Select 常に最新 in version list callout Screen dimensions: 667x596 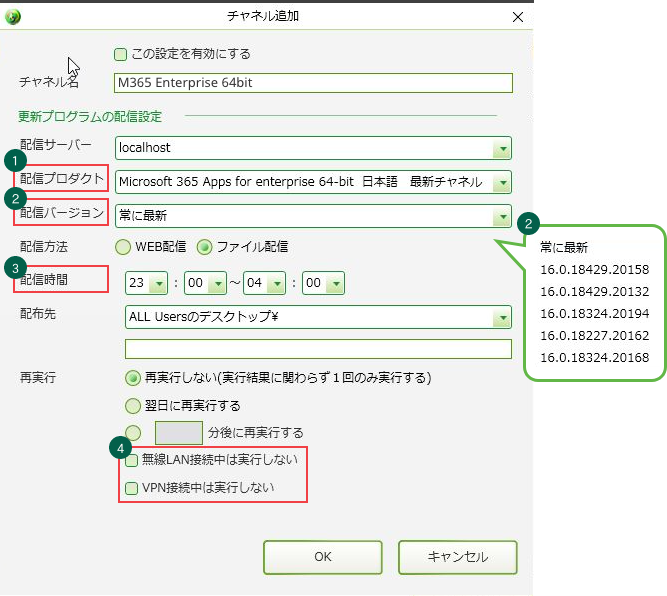(x=564, y=248)
